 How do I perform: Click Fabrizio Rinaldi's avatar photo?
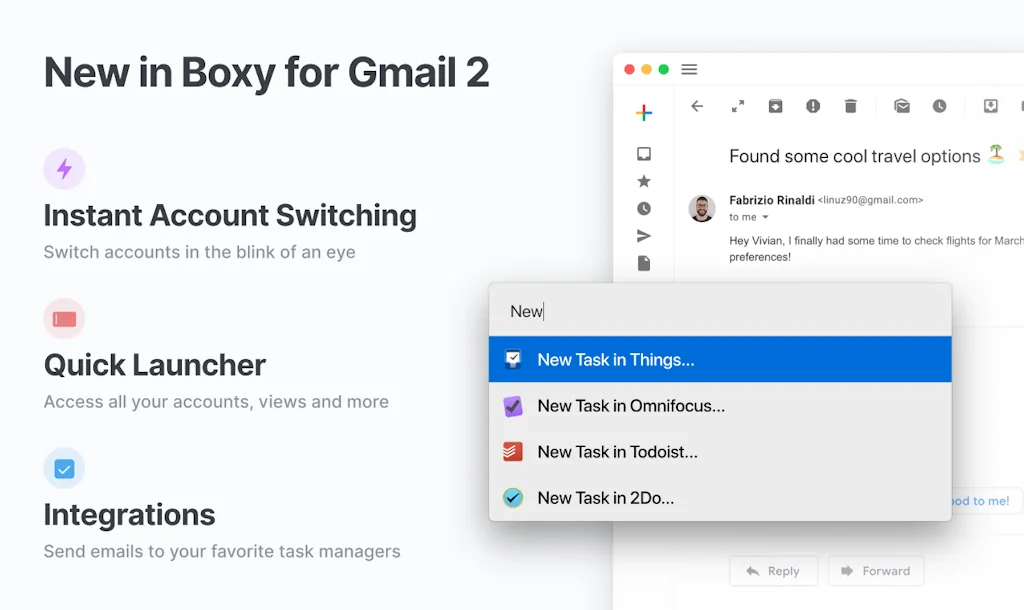702,209
